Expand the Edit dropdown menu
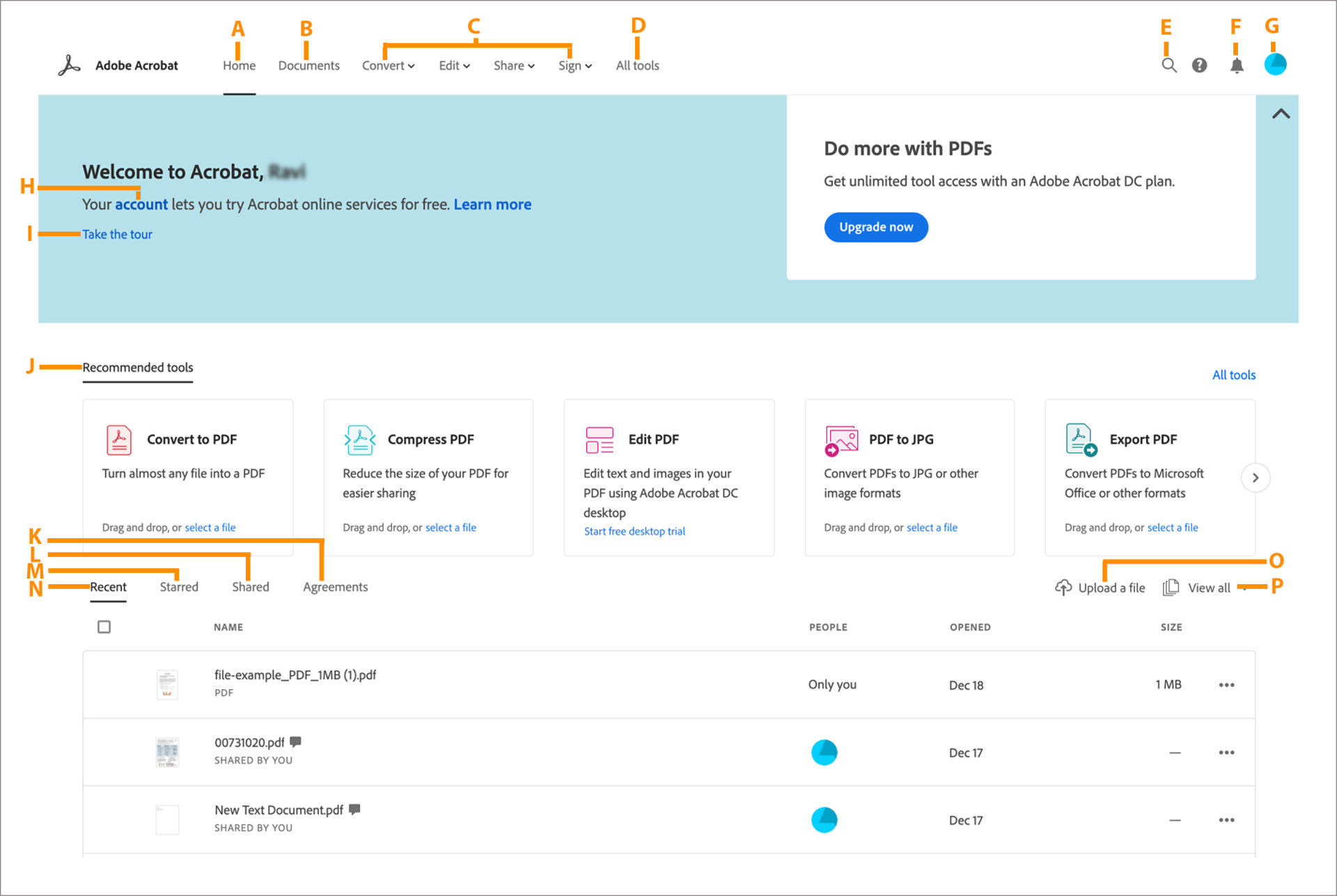1337x896 pixels. pos(454,65)
